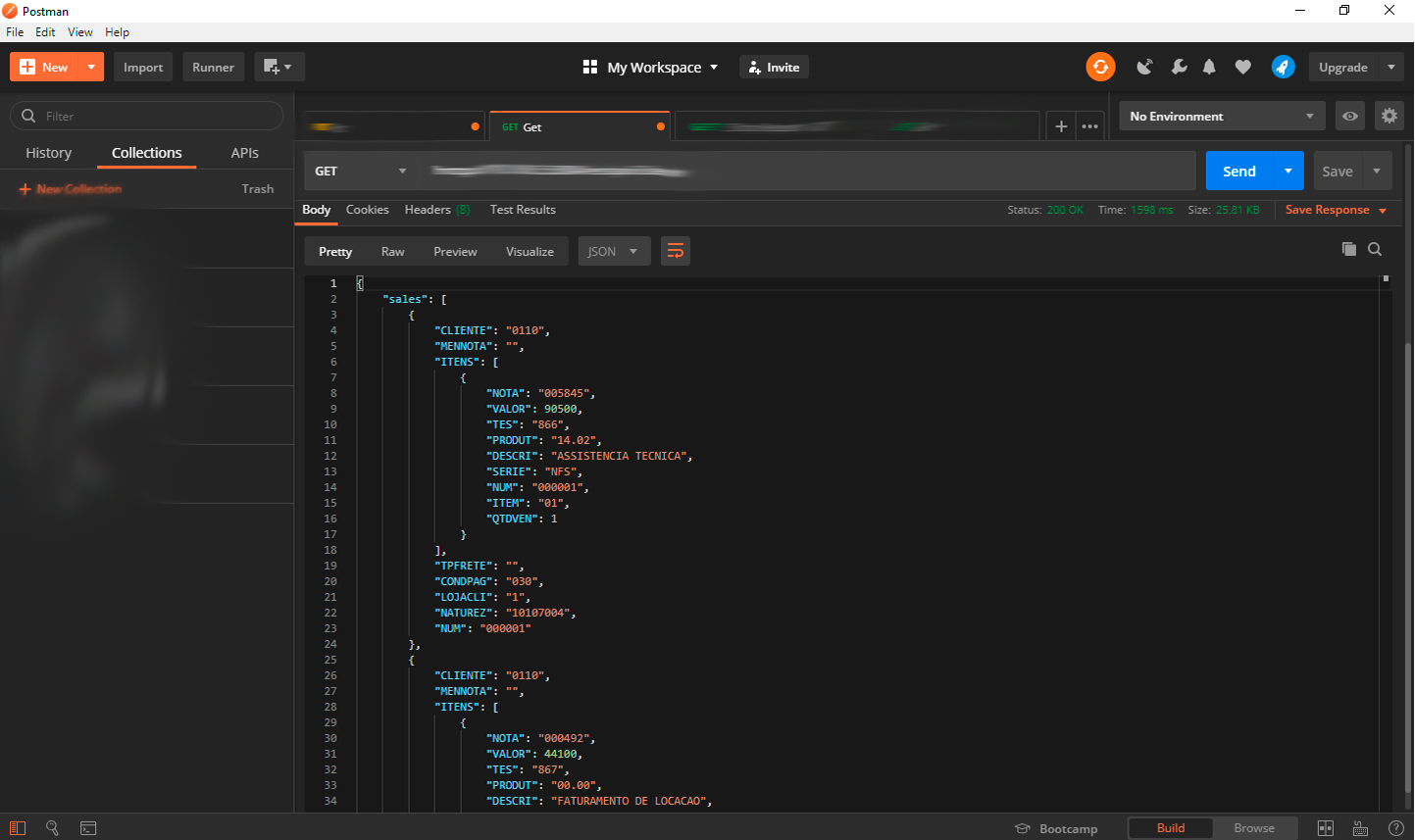View notifications via the bell icon
The height and width of the screenshot is (840, 1415).
[x=1209, y=67]
